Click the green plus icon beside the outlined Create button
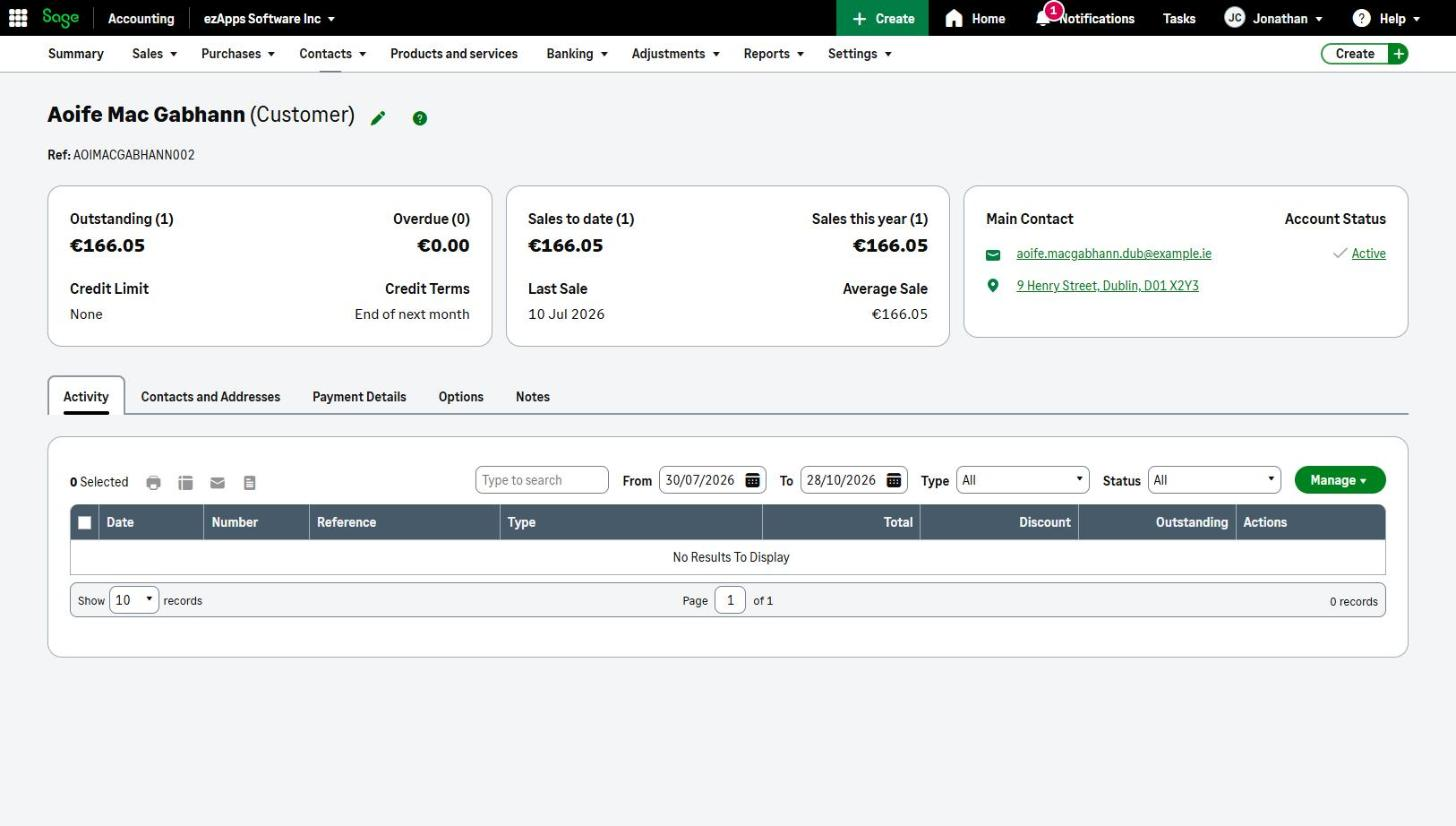This screenshot has width=1456, height=826. 1398,54
